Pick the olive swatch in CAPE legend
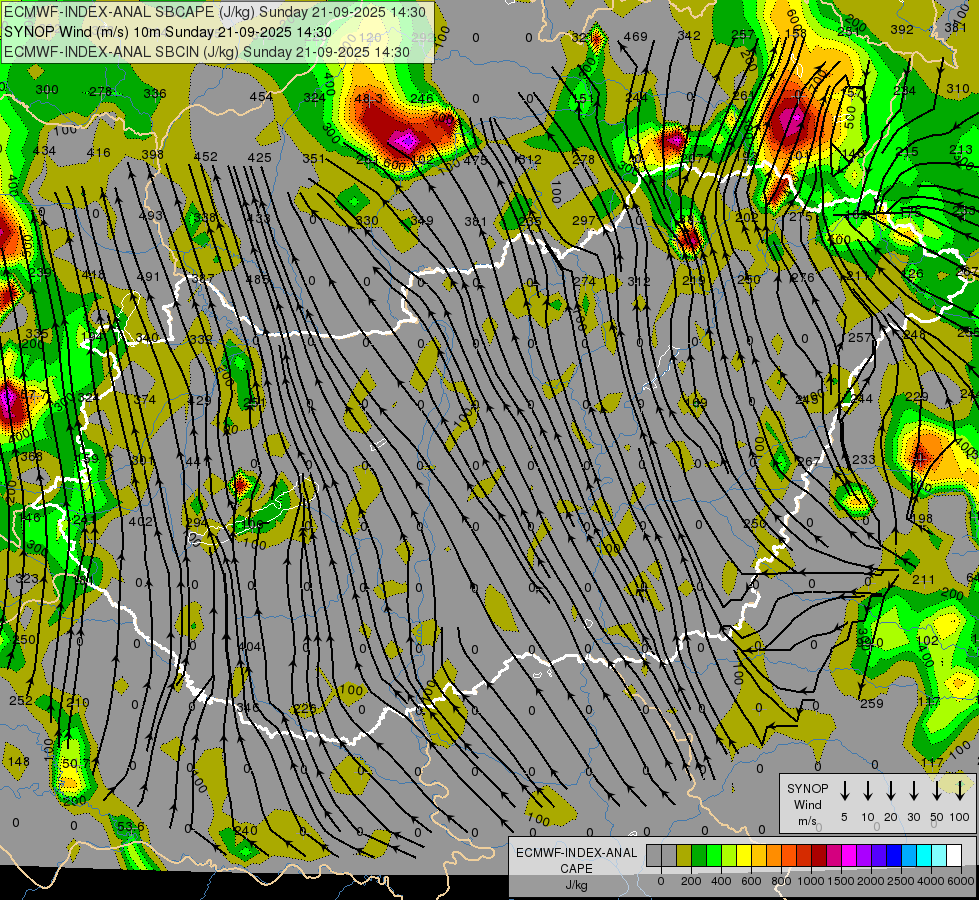 click(684, 855)
